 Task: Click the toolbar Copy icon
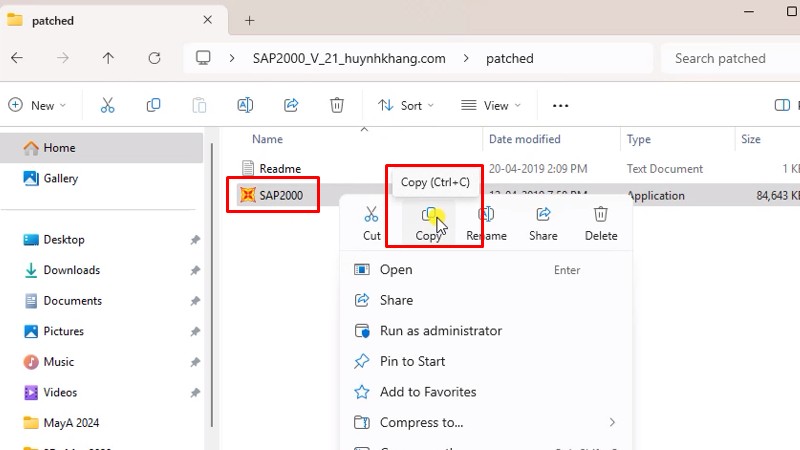point(153,105)
